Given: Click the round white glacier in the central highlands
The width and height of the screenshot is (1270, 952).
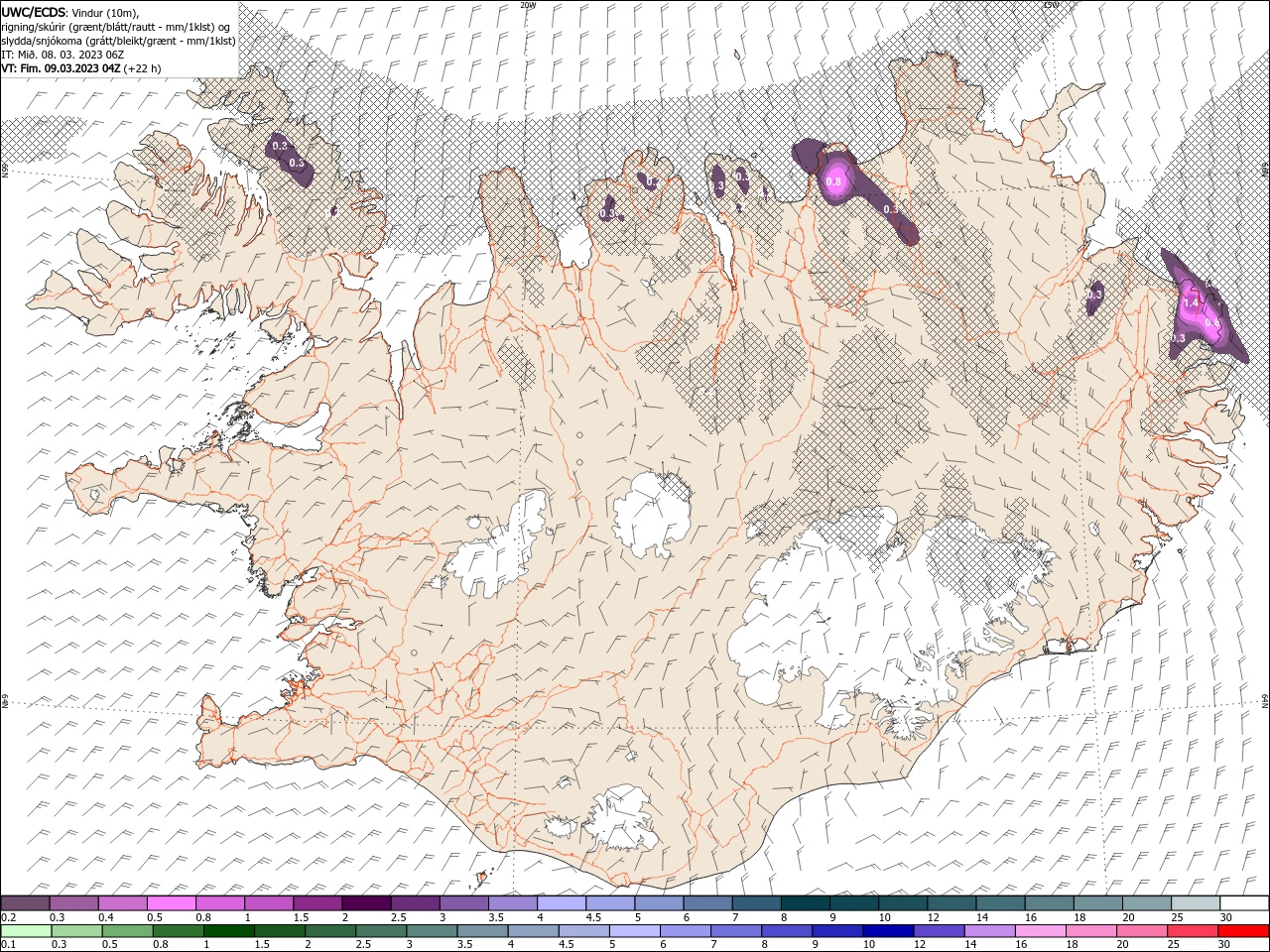Looking at the screenshot, I should tap(652, 515).
